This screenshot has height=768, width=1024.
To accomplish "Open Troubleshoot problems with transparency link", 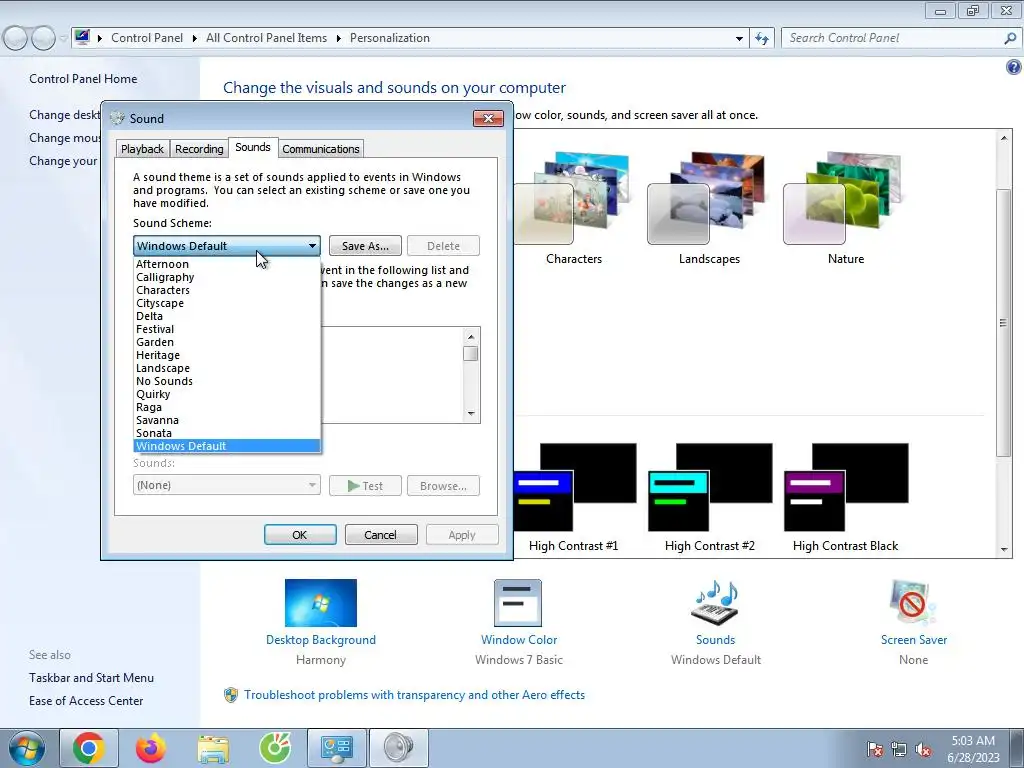I will click(414, 695).
